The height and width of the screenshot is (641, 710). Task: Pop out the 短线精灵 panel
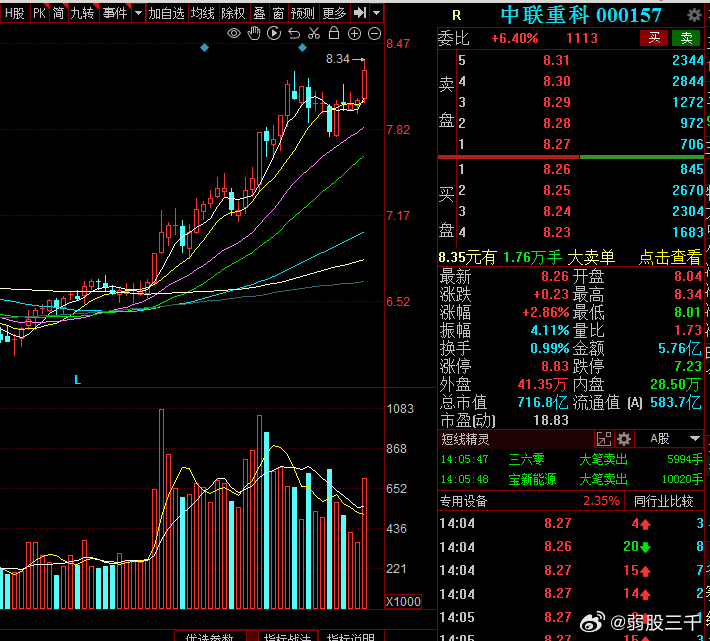tap(603, 439)
